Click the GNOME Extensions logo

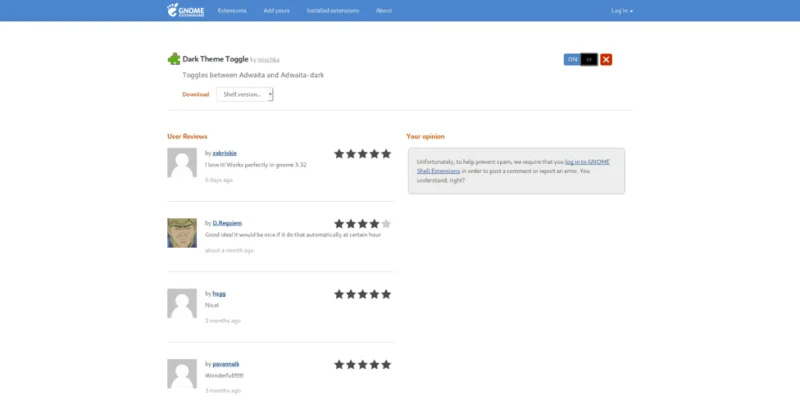tap(185, 10)
